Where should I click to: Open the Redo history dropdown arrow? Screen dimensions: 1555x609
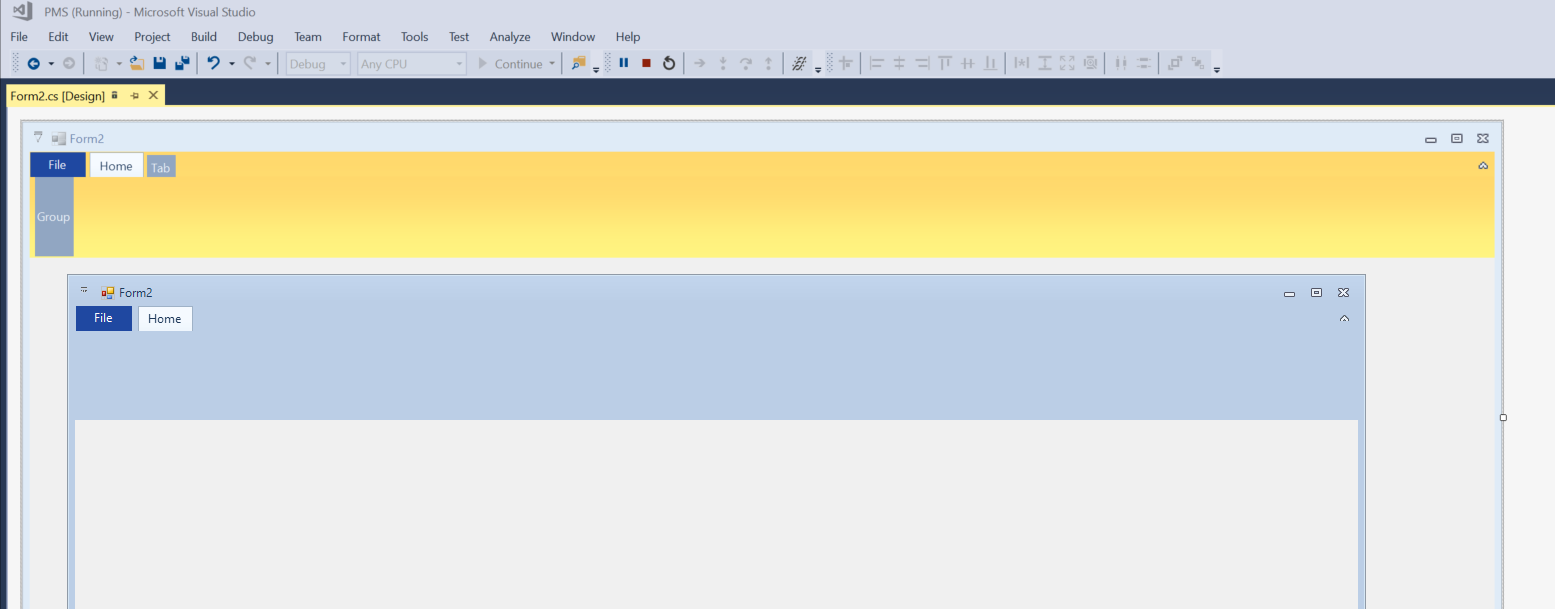click(x=268, y=64)
